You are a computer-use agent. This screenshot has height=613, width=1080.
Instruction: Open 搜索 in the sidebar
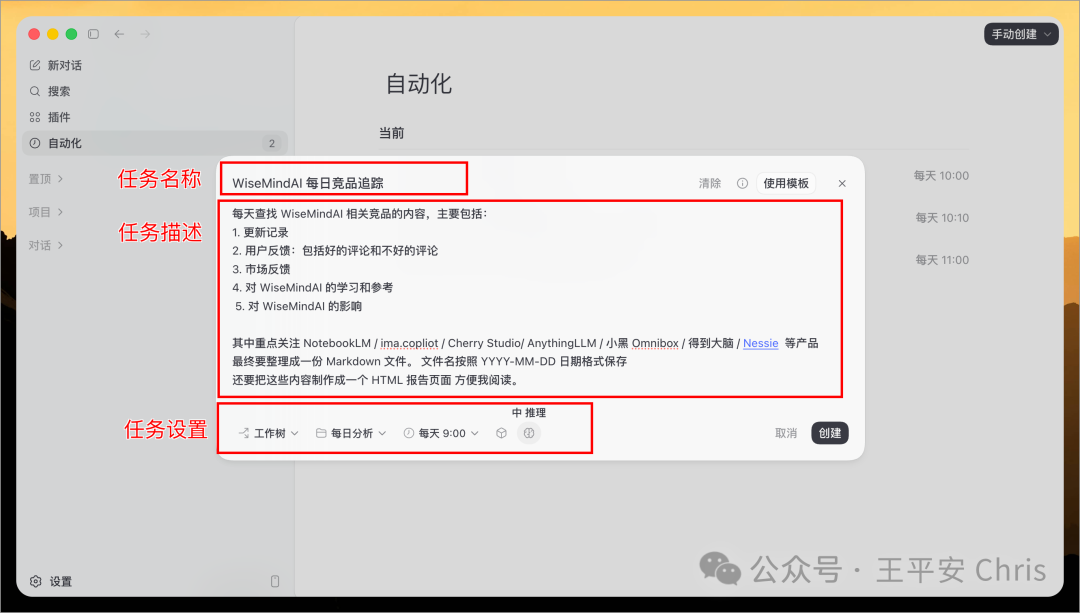tap(50, 91)
